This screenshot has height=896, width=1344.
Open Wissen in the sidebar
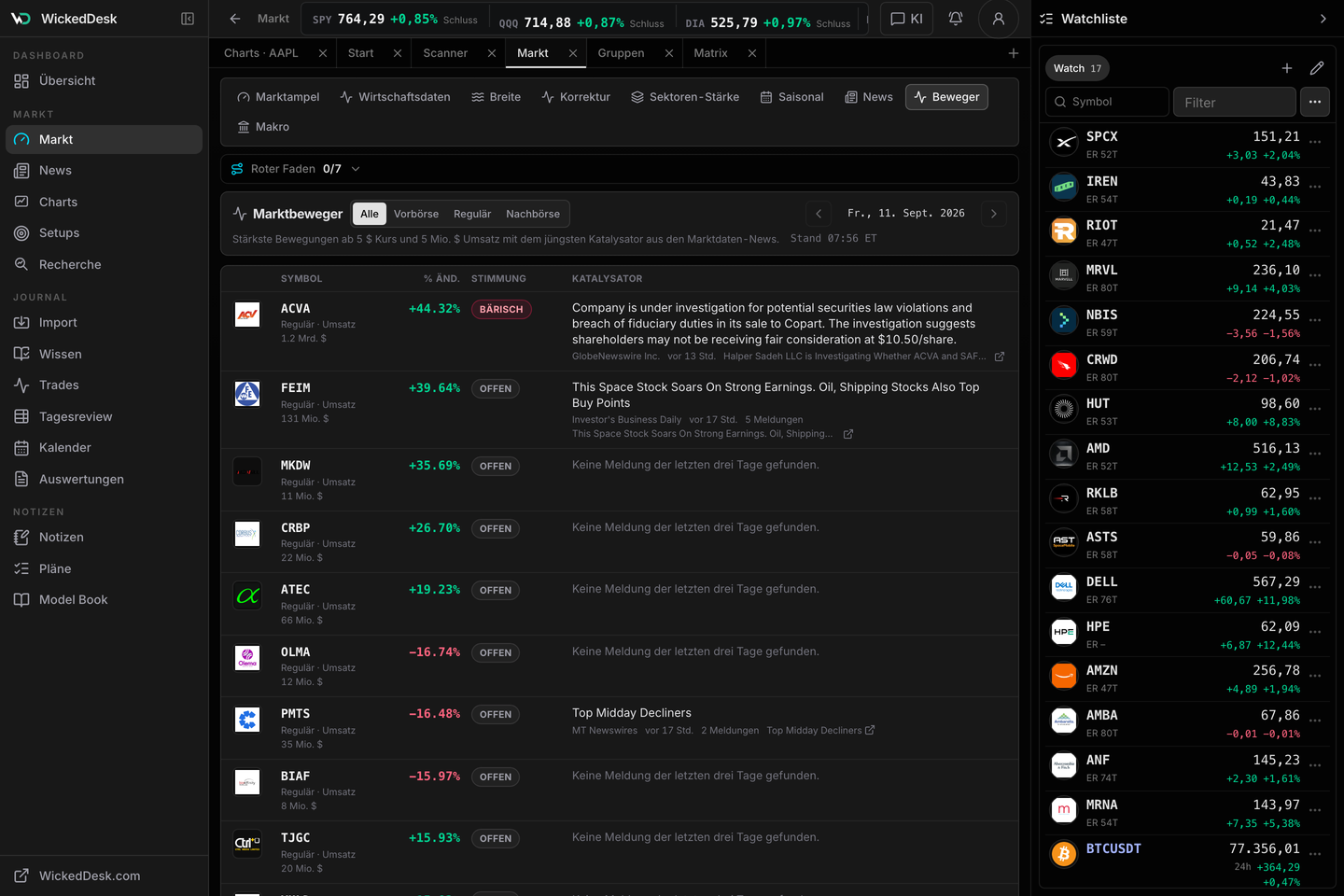tap(104, 354)
